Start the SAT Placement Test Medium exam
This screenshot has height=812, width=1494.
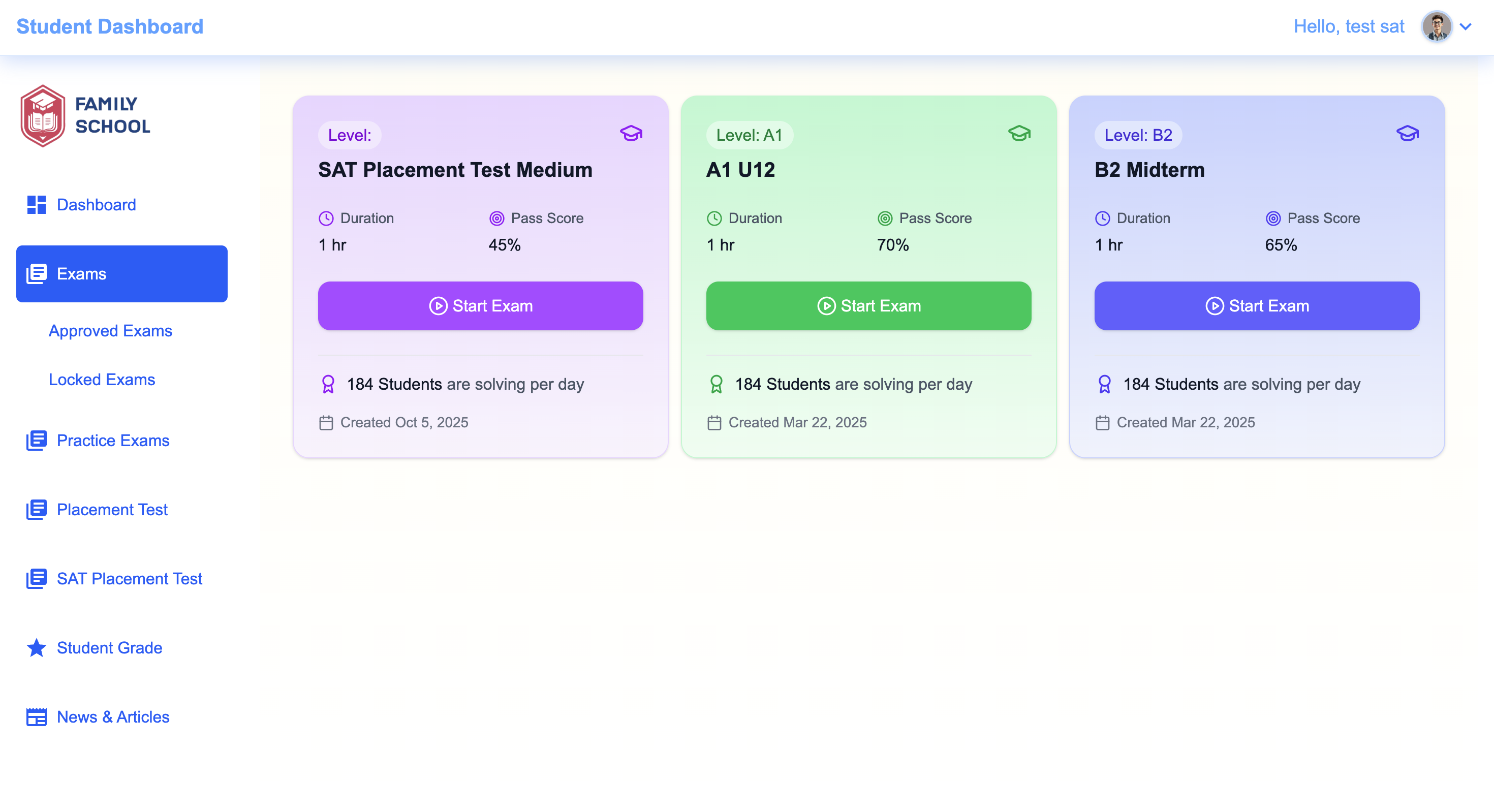click(x=480, y=306)
